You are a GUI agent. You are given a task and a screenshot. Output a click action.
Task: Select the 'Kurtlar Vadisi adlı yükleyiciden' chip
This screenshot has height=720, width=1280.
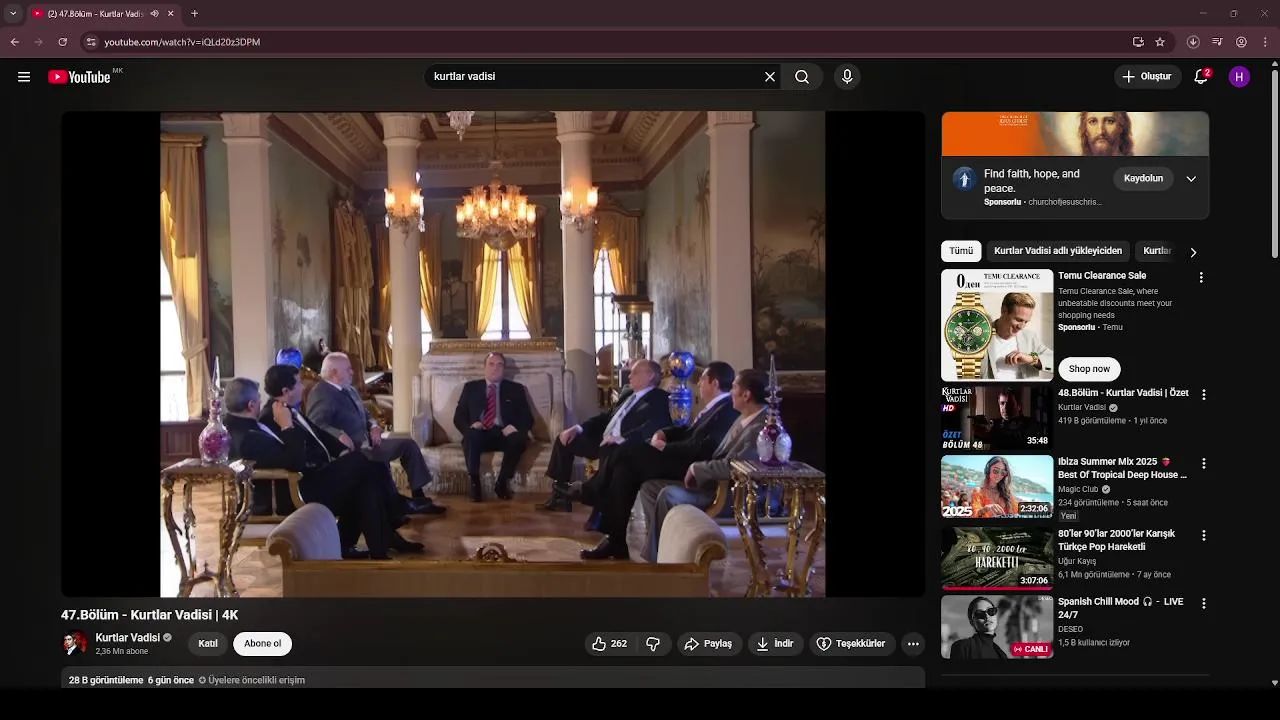click(1058, 251)
